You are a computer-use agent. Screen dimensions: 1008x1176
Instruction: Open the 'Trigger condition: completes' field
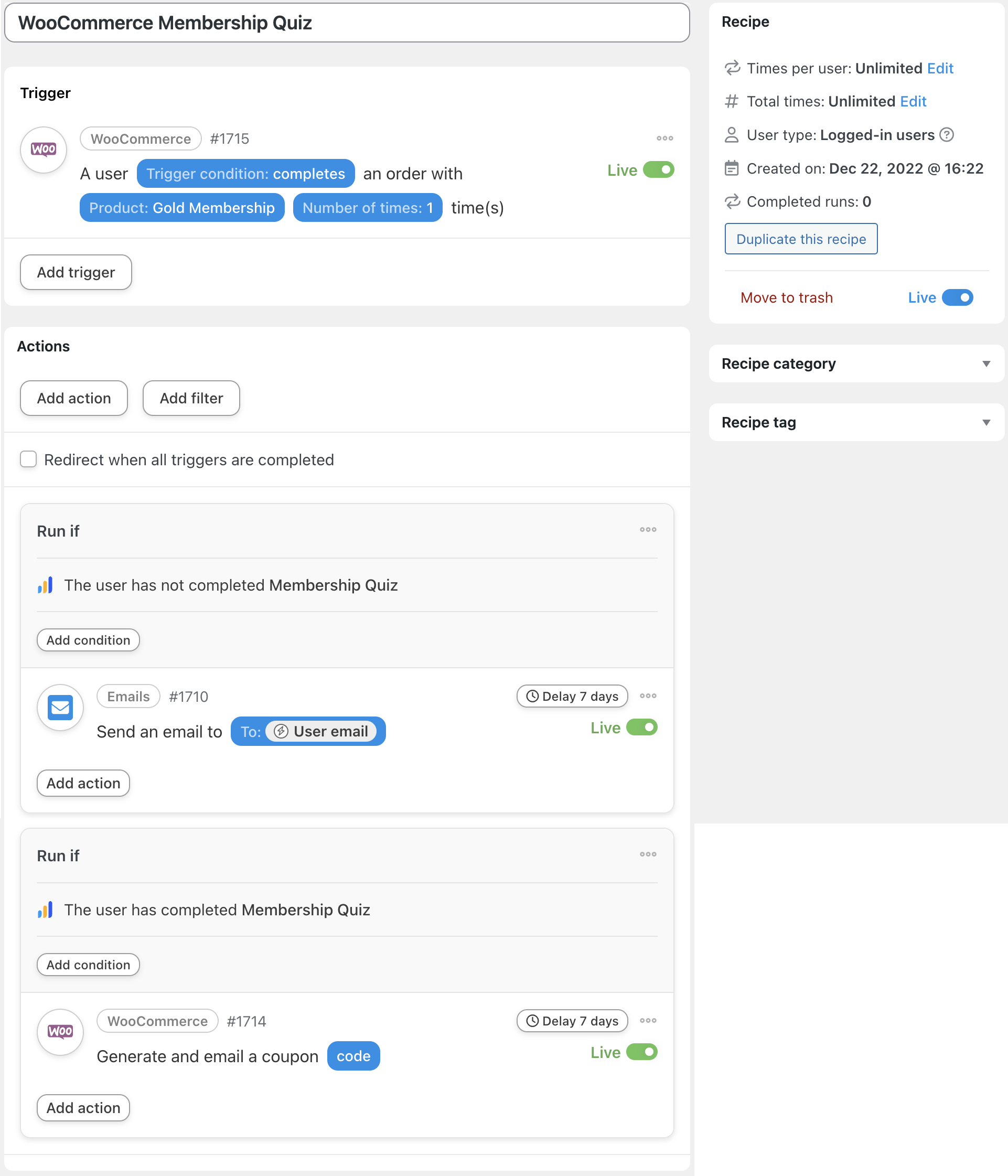pos(246,174)
